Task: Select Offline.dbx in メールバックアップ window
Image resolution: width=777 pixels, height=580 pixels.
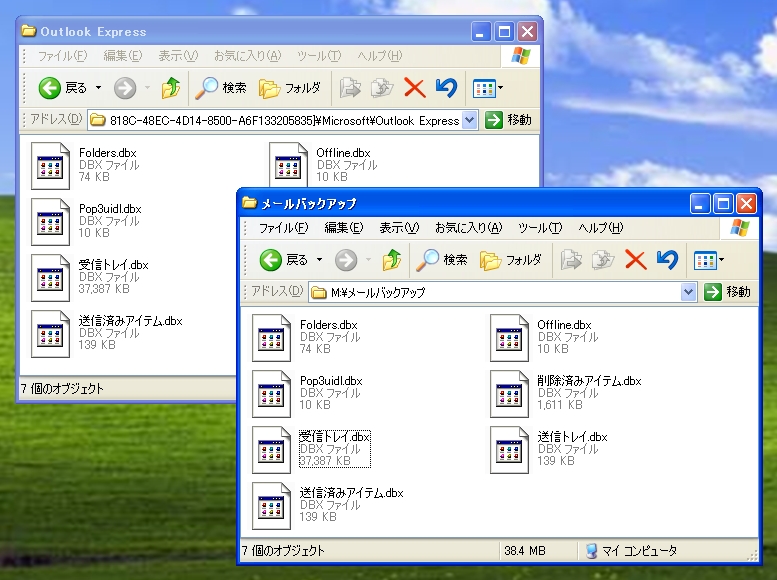Action: click(544, 337)
